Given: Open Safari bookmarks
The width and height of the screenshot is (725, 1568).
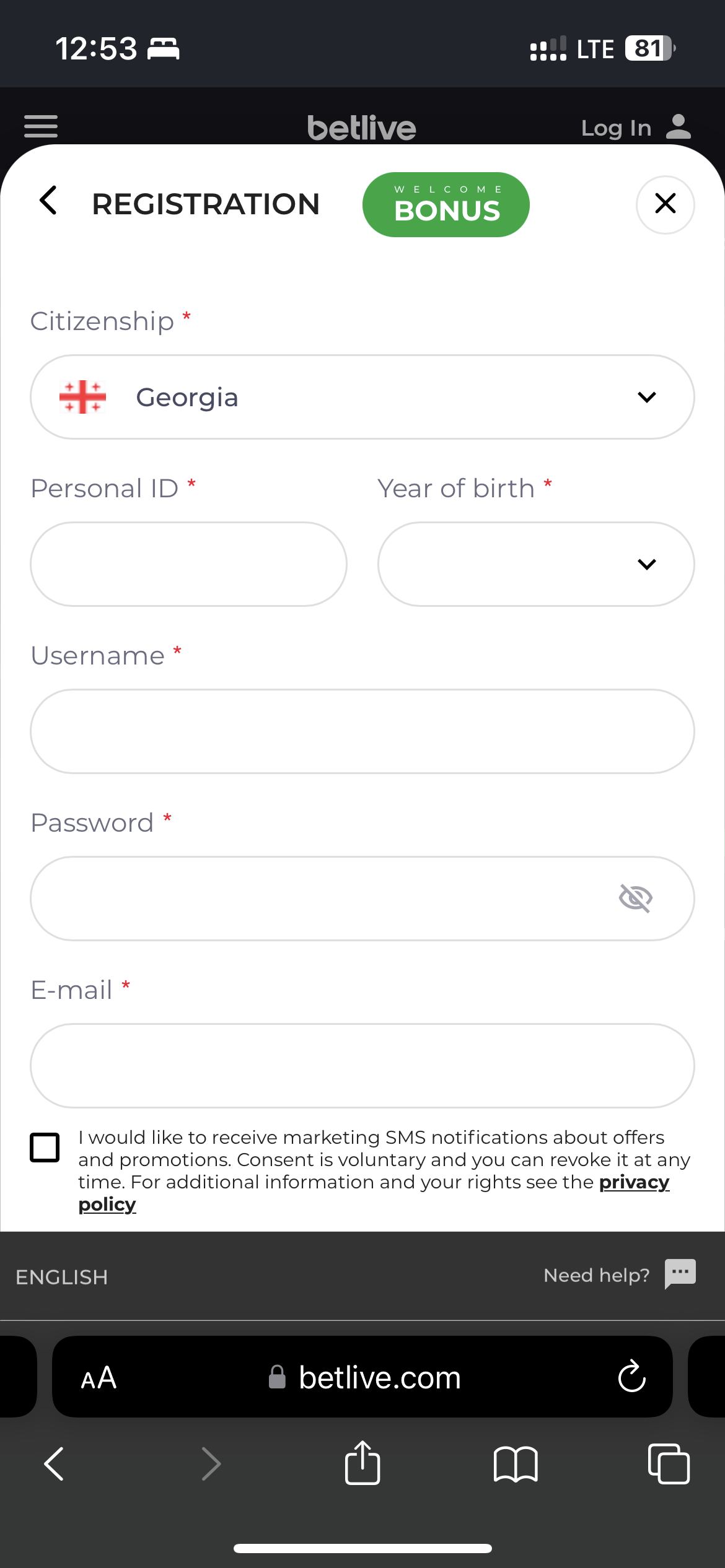Looking at the screenshot, I should pos(516,1464).
